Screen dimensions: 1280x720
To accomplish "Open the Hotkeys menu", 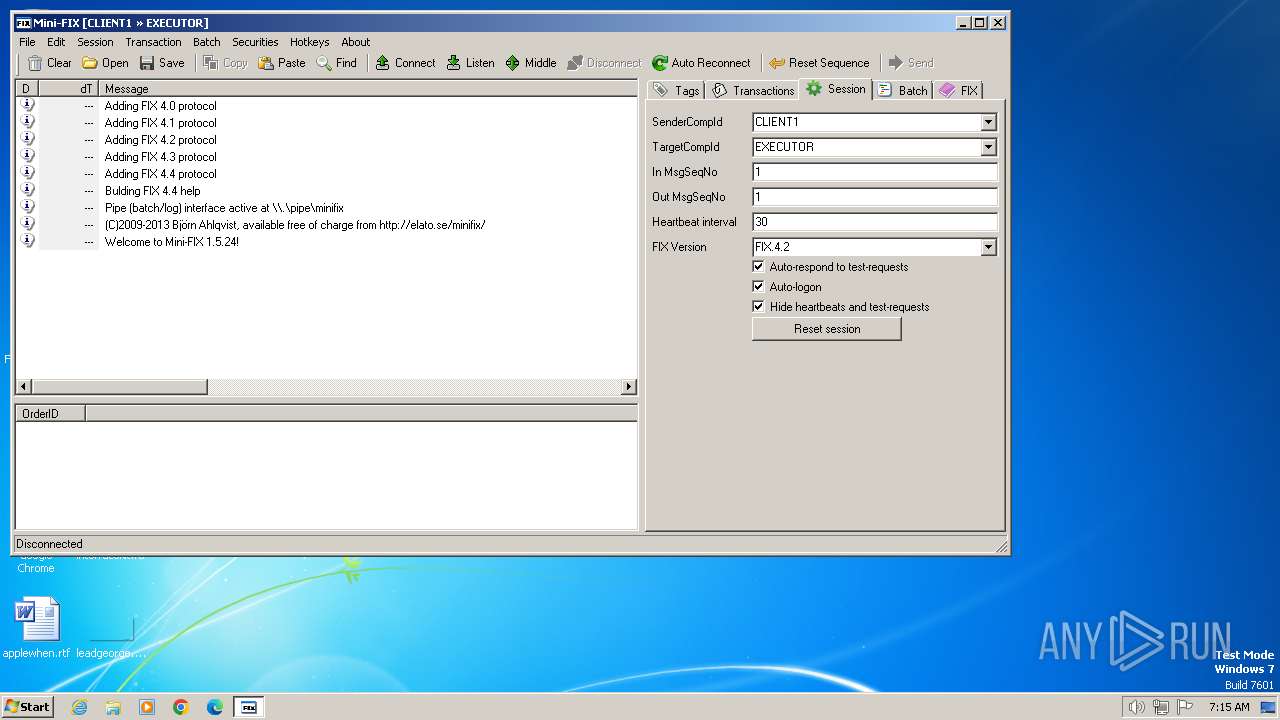I will 309,42.
